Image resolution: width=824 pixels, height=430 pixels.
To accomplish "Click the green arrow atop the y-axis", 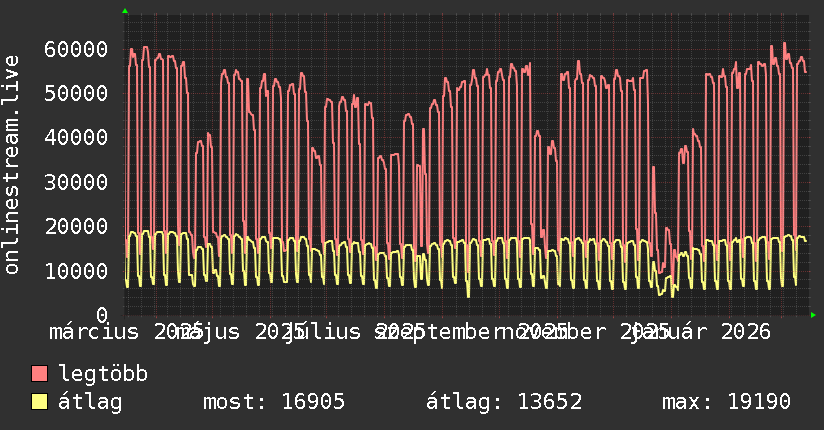I will 125,11.
